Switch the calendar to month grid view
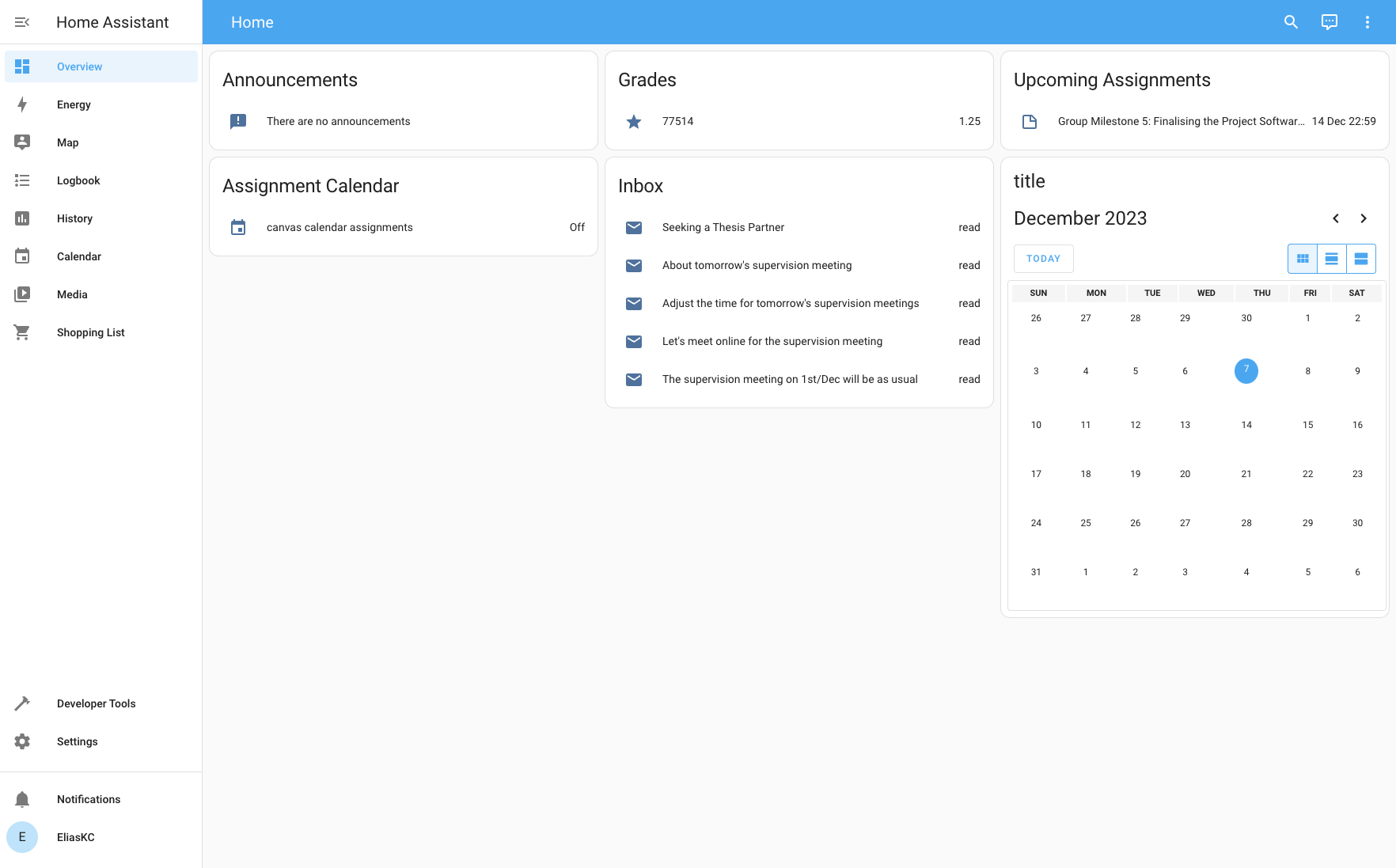 click(1303, 259)
